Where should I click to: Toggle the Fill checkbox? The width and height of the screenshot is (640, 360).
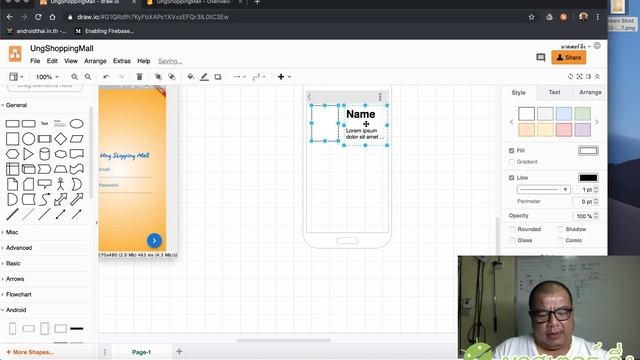point(511,151)
